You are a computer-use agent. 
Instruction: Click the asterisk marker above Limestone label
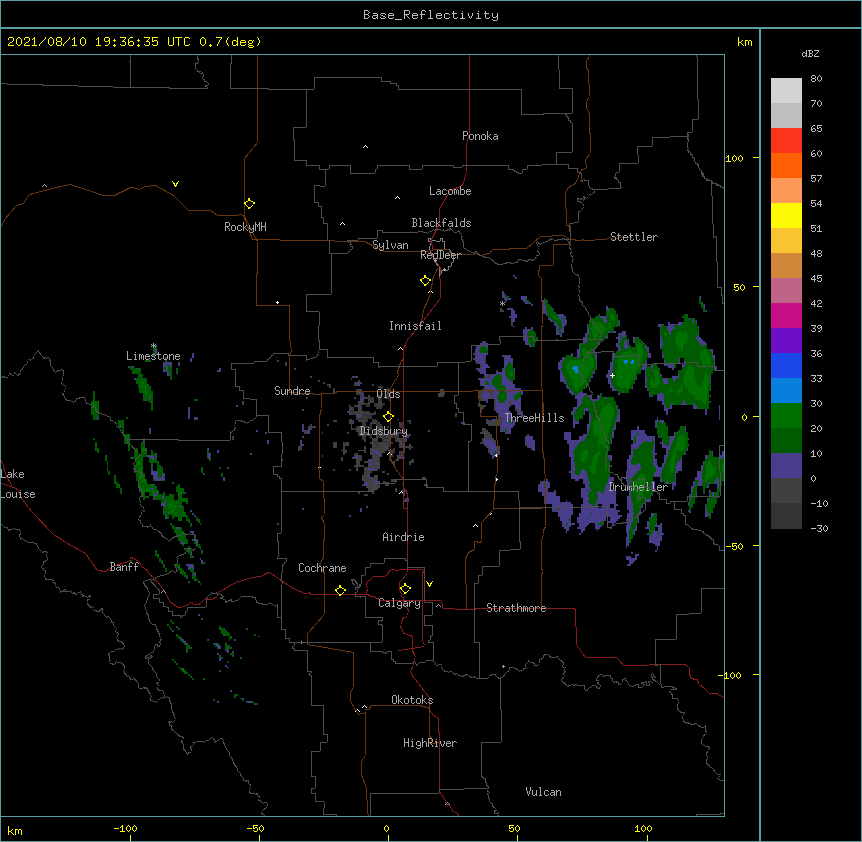(x=154, y=346)
